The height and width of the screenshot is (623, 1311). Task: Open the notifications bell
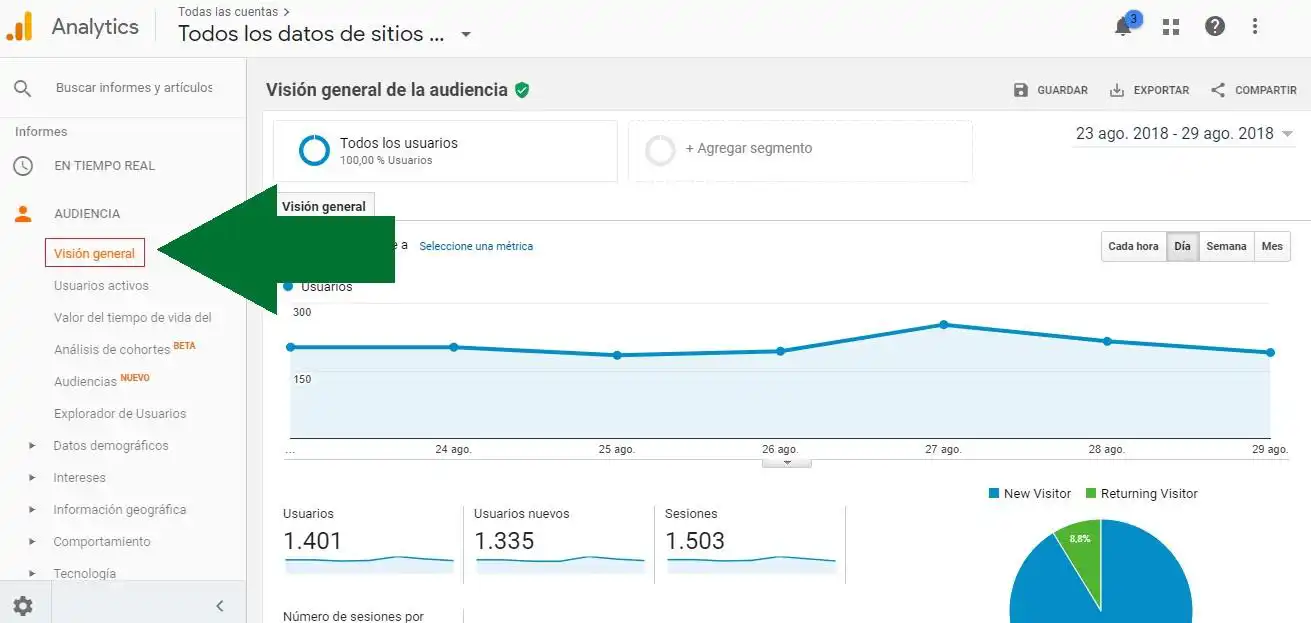pyautogui.click(x=1121, y=26)
